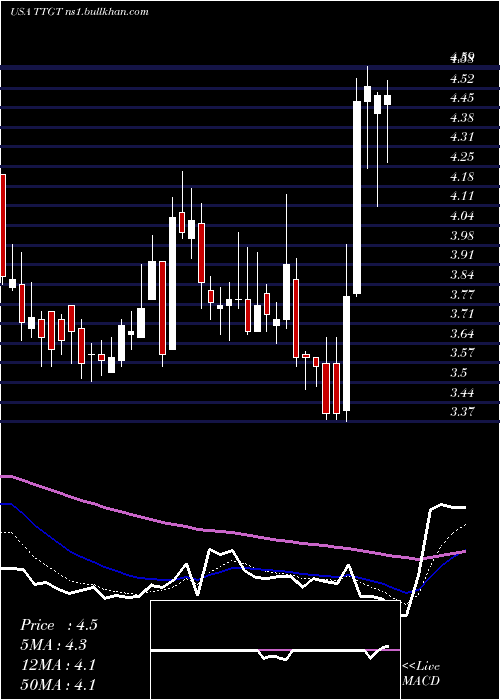
Task: Select the 3.5 price axis label
Action: coord(459,374)
